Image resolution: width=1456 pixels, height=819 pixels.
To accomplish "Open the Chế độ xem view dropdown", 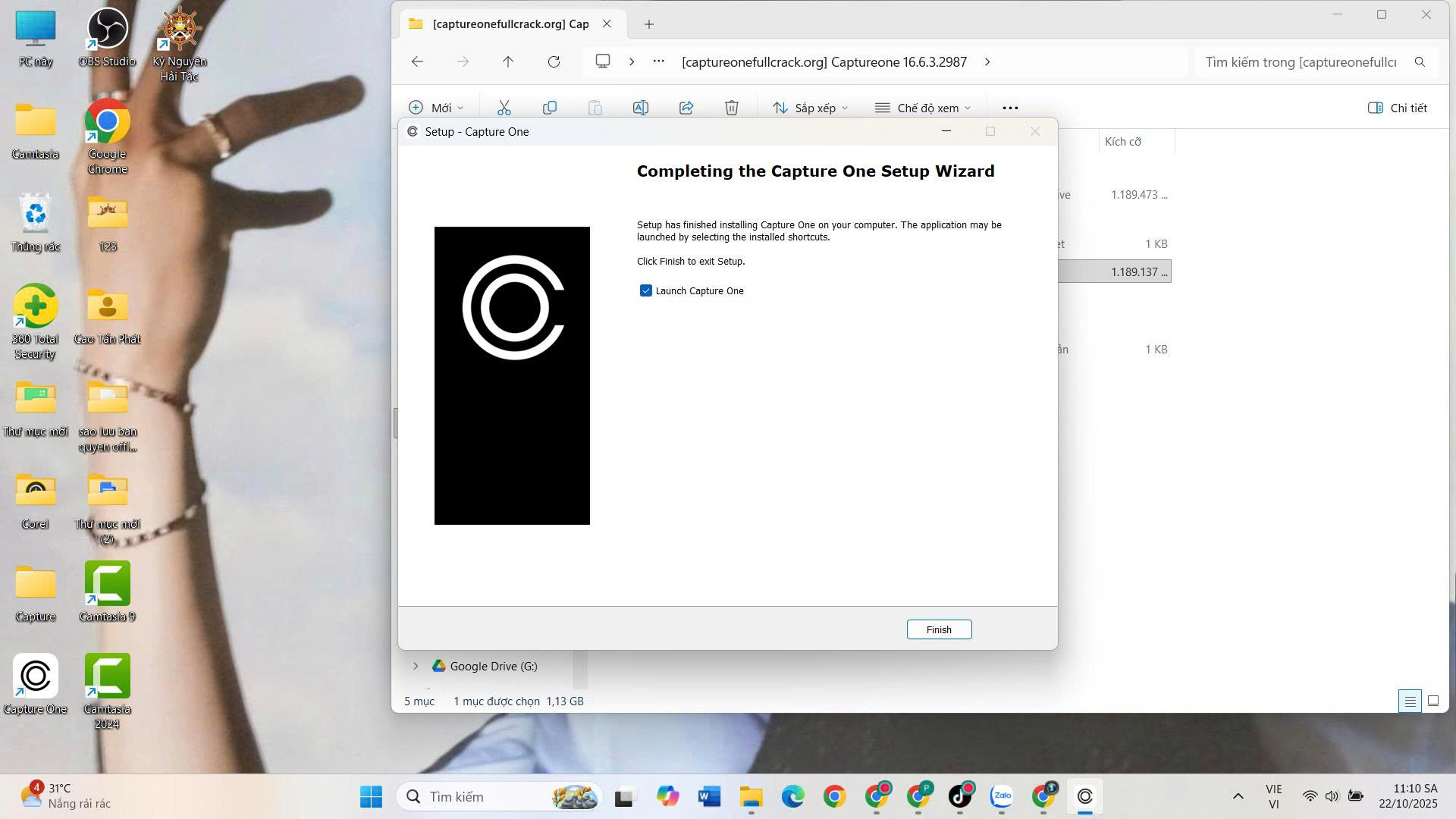I will click(x=922, y=108).
